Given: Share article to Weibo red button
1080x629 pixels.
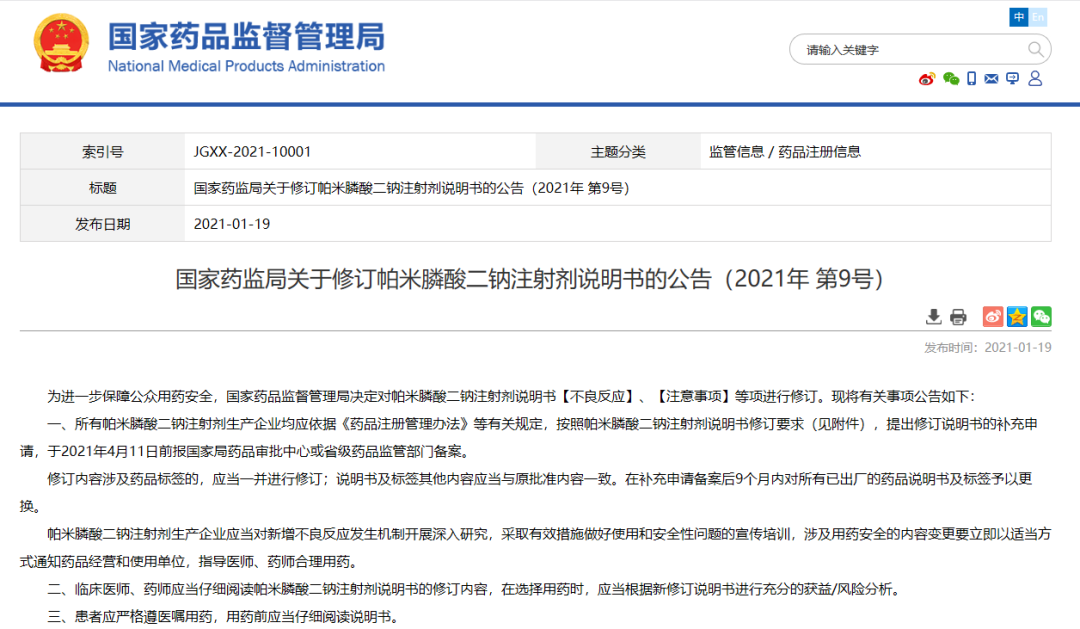Looking at the screenshot, I should (992, 317).
